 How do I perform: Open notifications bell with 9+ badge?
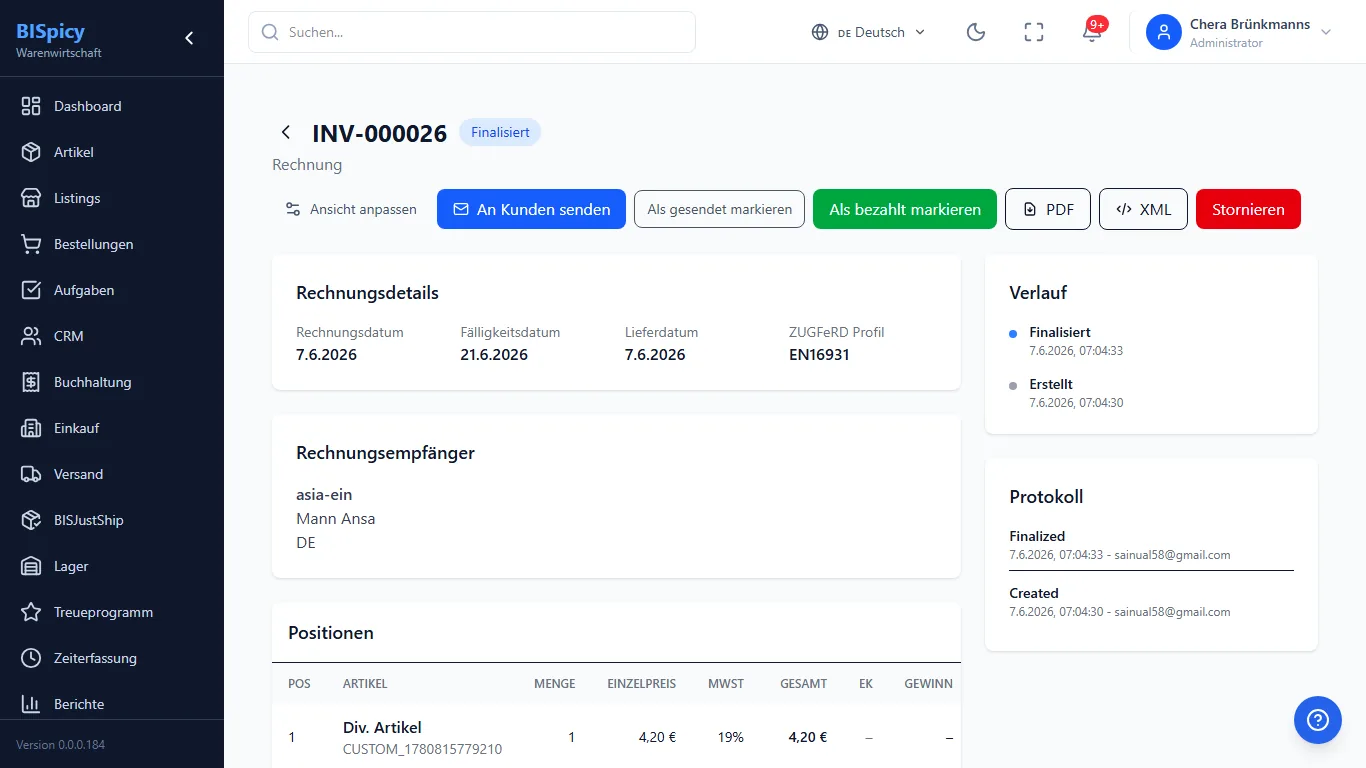pyautogui.click(x=1092, y=32)
